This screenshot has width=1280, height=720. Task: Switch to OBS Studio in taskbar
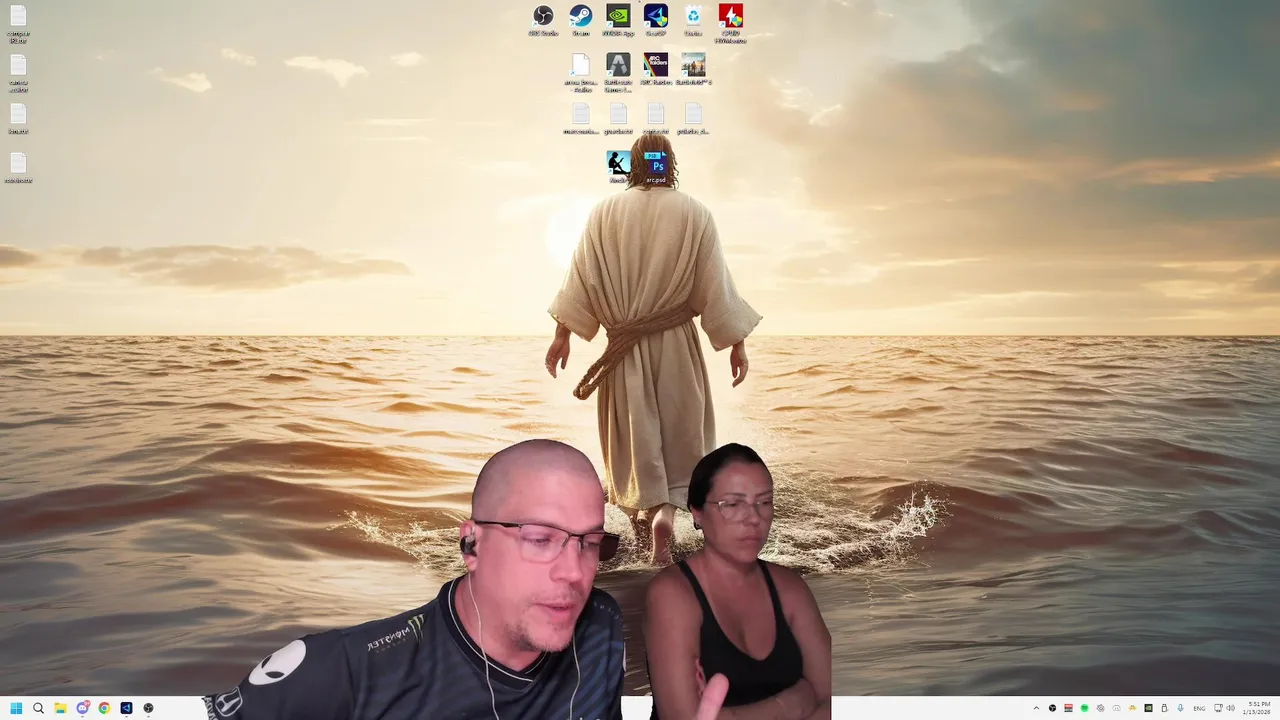click(148, 708)
